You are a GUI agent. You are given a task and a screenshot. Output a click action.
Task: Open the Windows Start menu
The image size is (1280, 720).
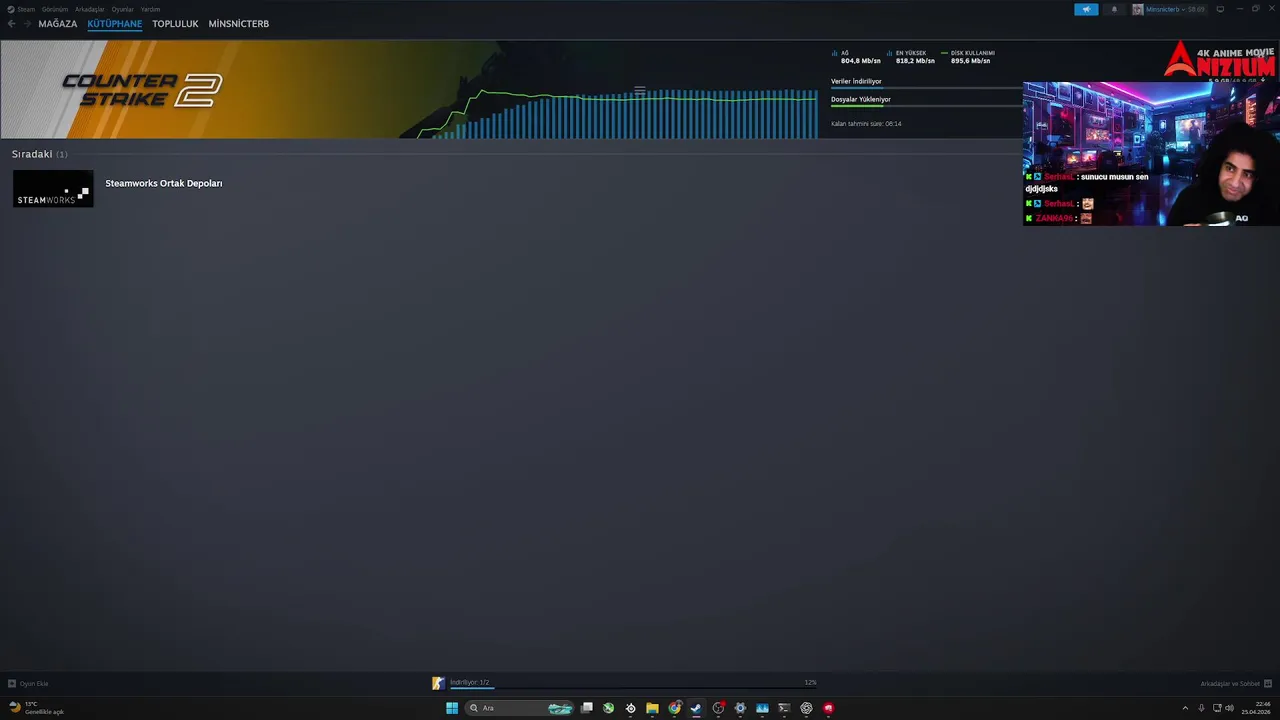point(452,708)
